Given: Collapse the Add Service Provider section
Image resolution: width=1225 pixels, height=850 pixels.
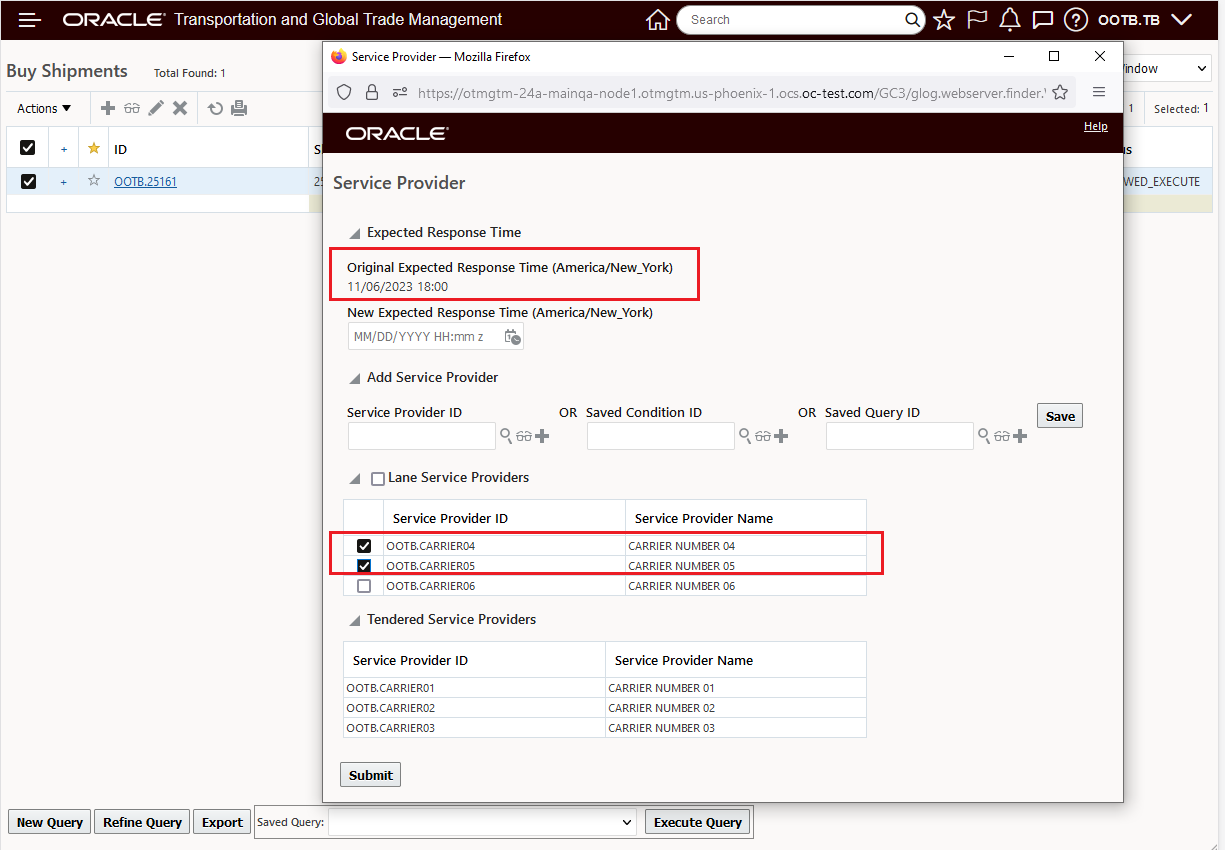Looking at the screenshot, I should (354, 378).
